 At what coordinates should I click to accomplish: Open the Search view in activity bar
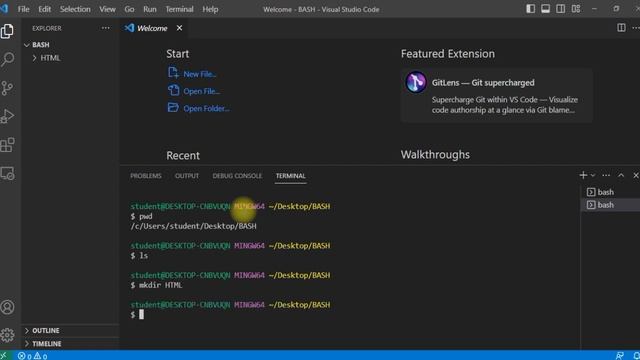coord(7,60)
